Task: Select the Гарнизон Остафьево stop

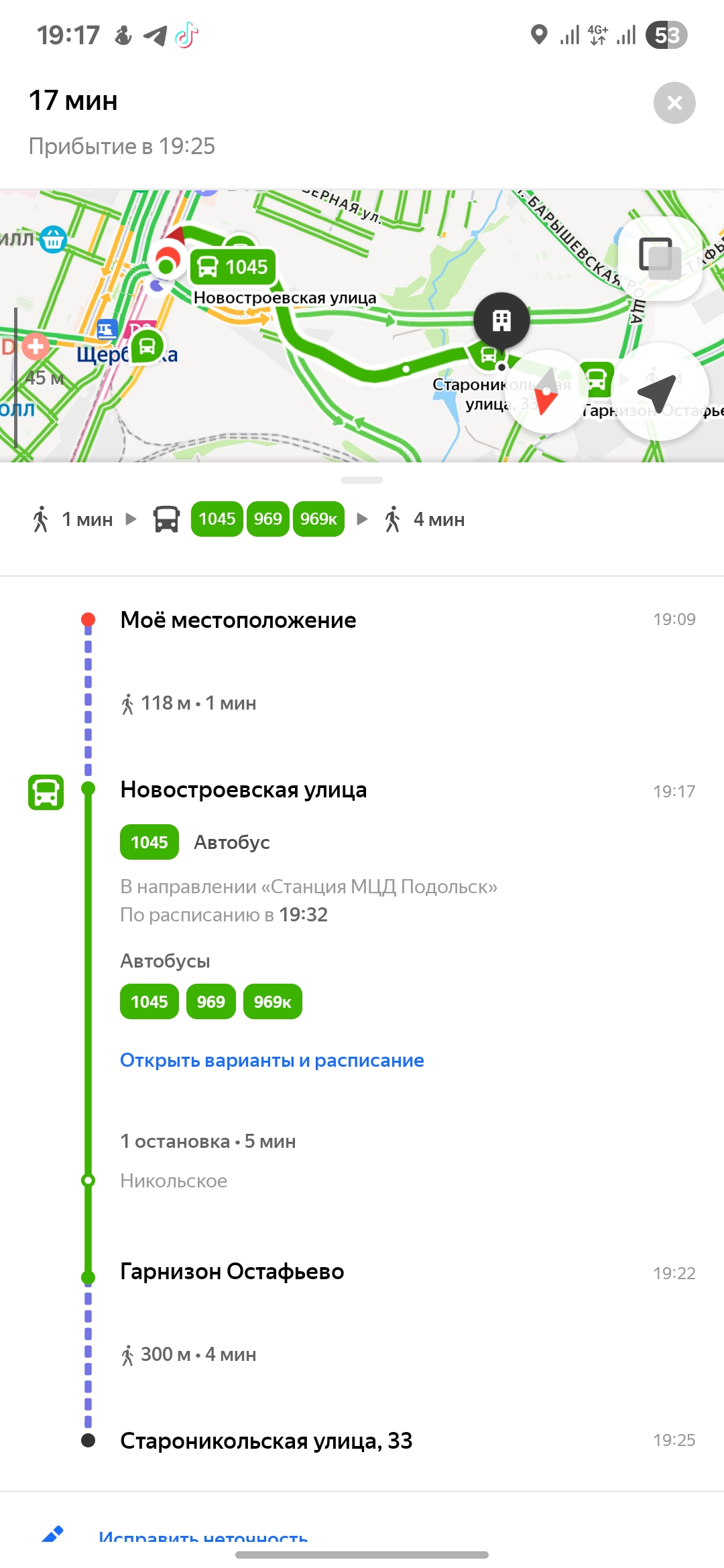Action: coord(232,1271)
